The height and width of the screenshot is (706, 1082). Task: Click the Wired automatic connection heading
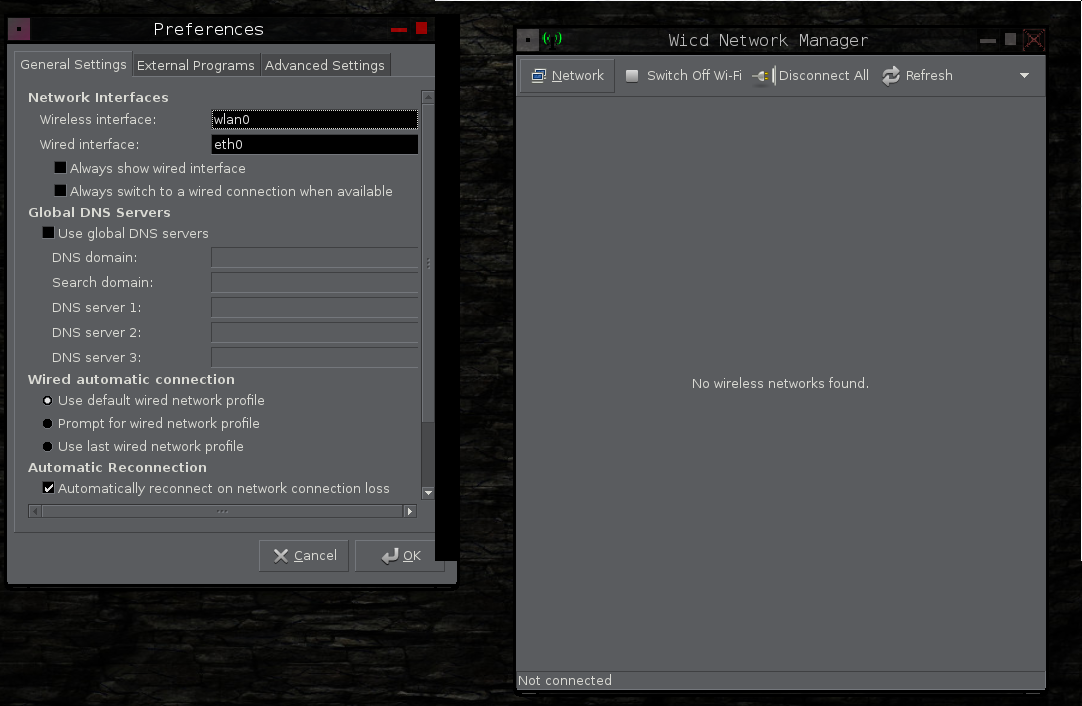(131, 380)
